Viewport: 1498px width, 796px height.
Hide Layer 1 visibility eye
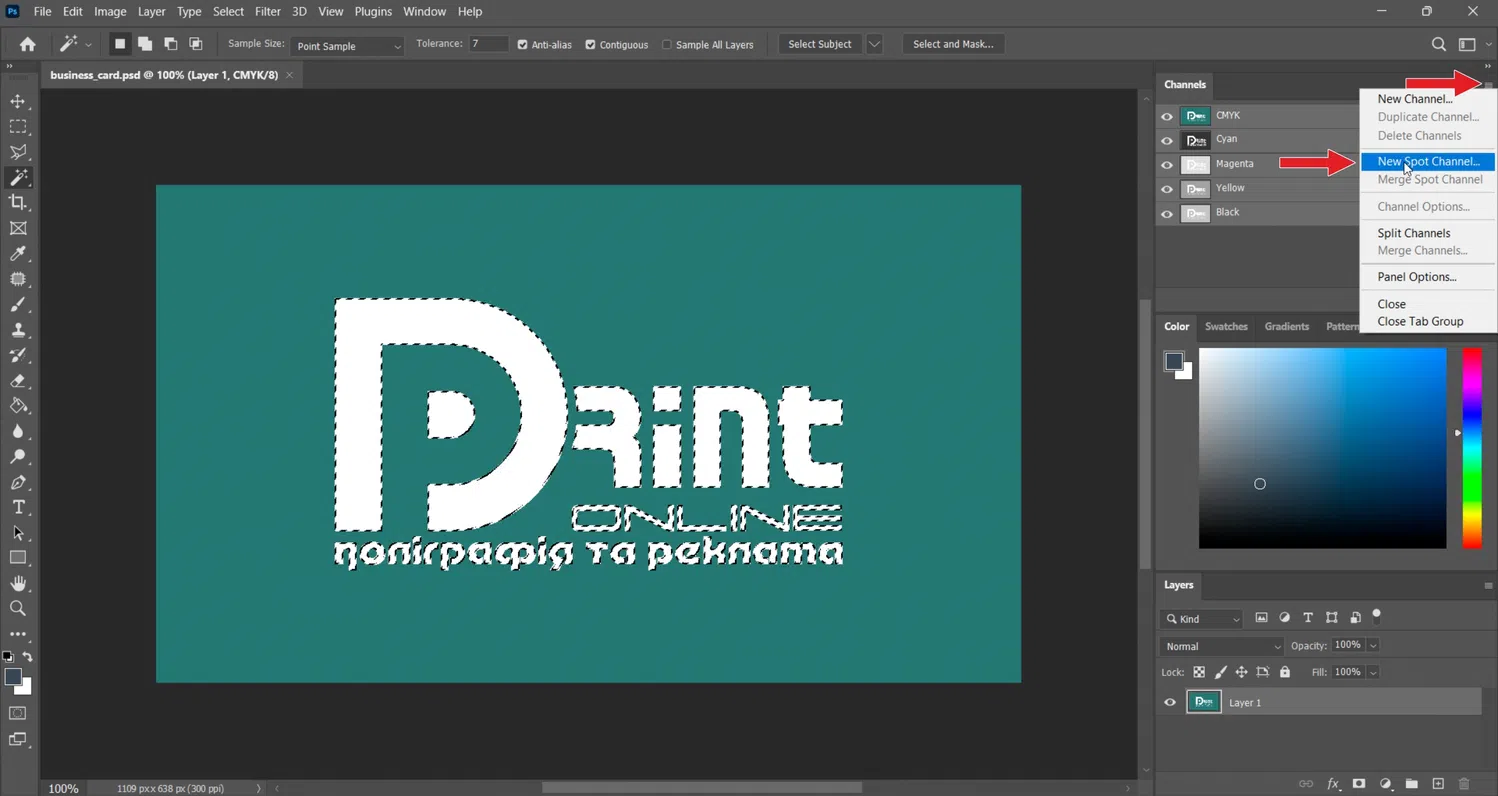point(1170,703)
